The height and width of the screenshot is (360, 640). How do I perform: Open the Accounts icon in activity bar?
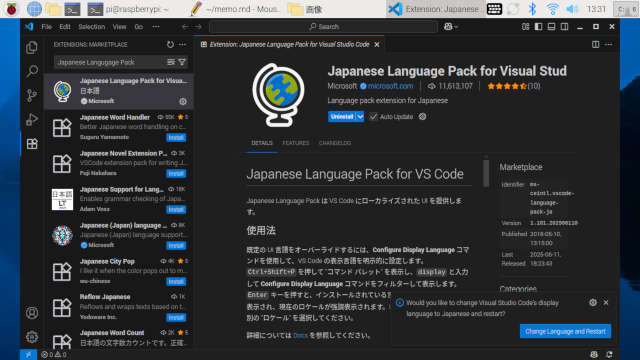[32, 313]
